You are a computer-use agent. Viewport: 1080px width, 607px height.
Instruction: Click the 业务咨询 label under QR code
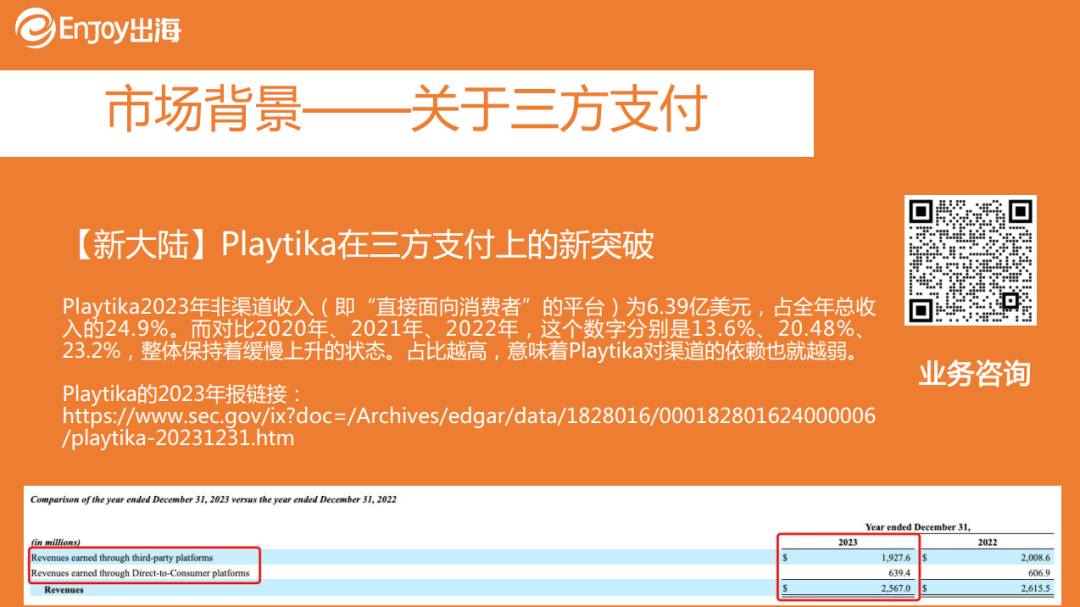974,374
